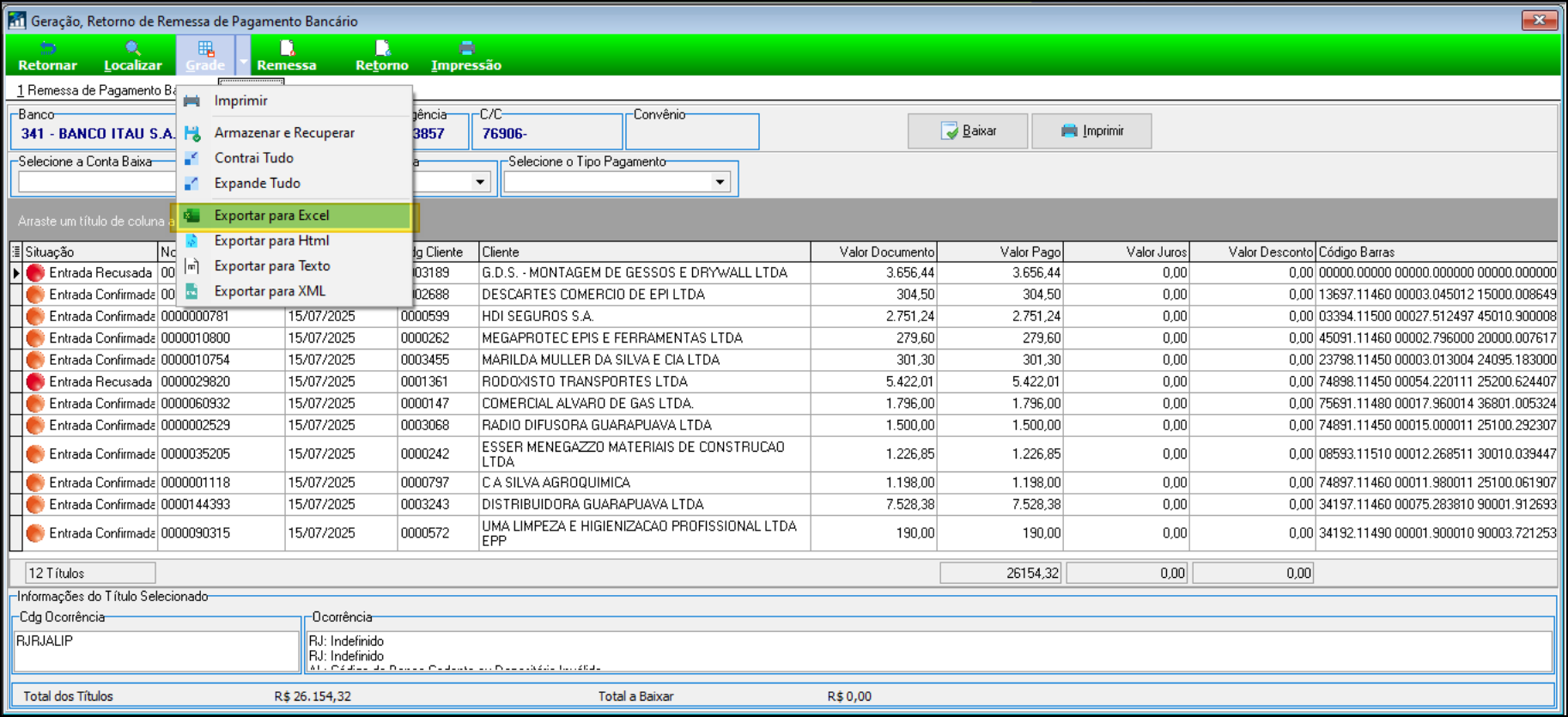
Task: Click the Convênio field
Action: coord(693,133)
